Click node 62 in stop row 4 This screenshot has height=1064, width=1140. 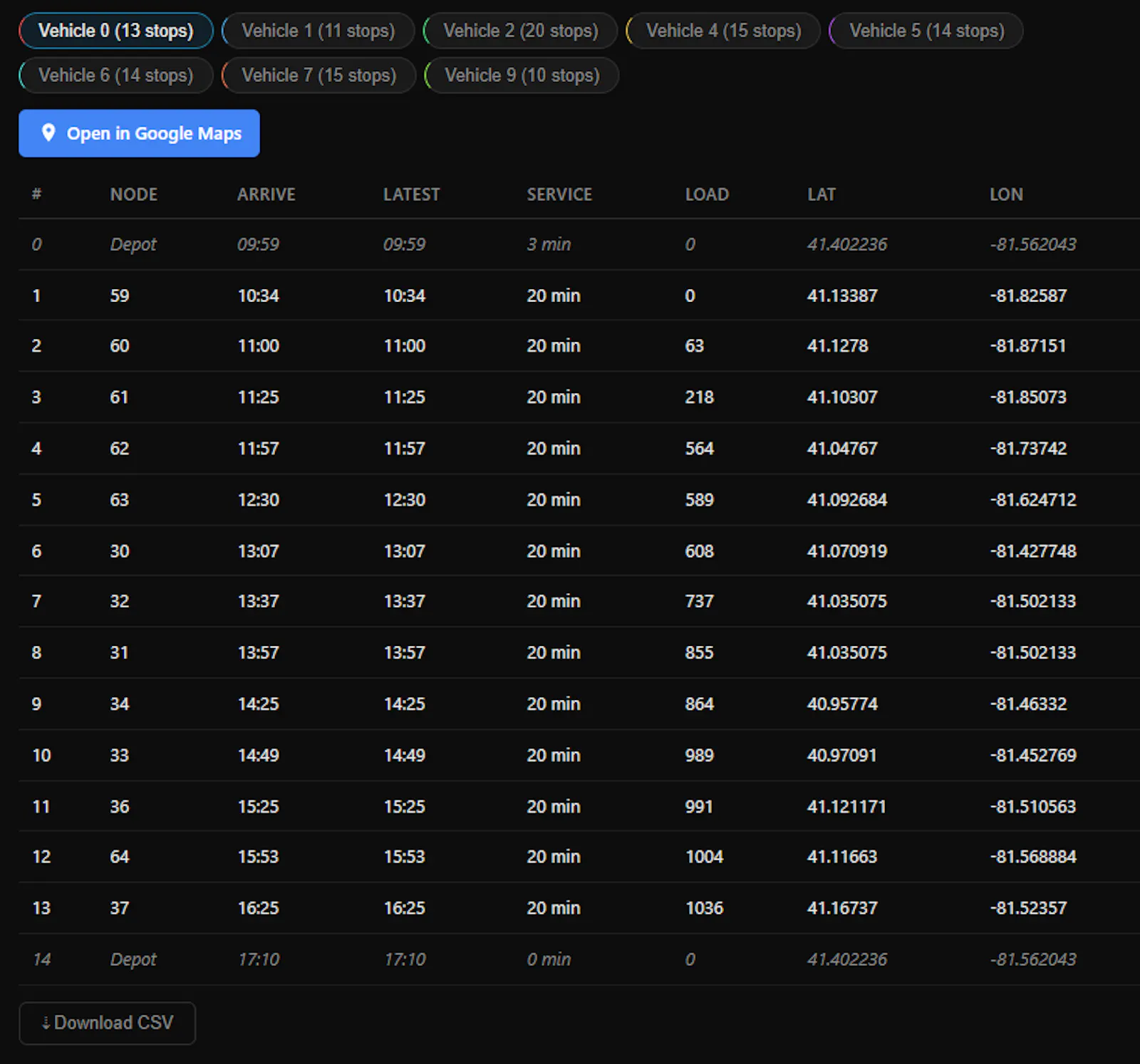coord(120,449)
